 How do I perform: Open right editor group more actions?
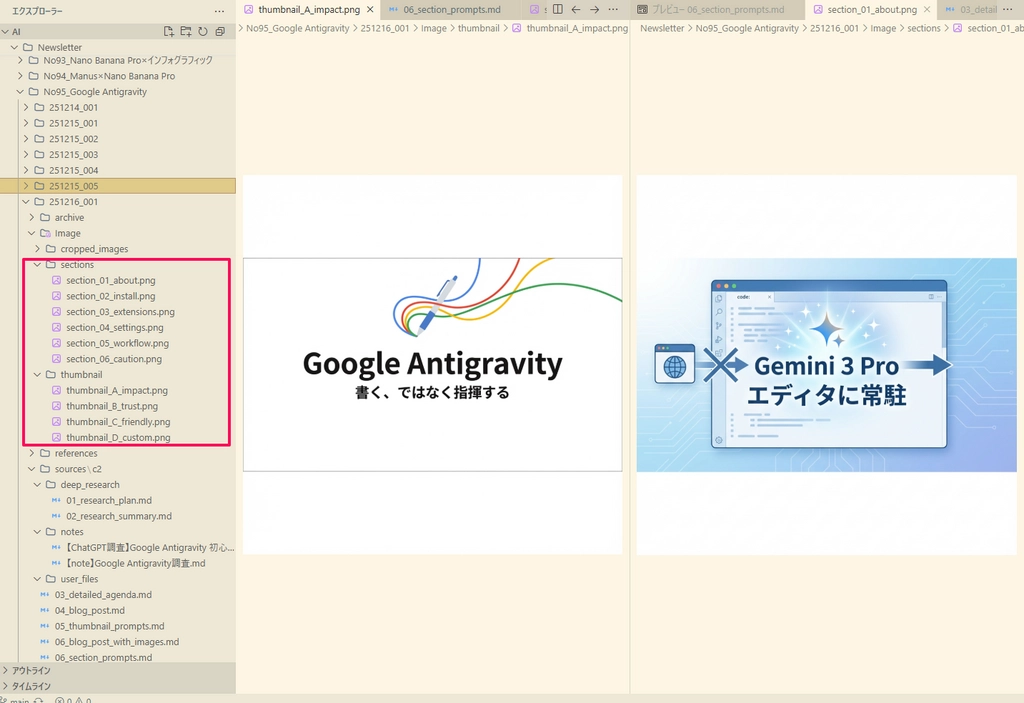(x=1008, y=9)
